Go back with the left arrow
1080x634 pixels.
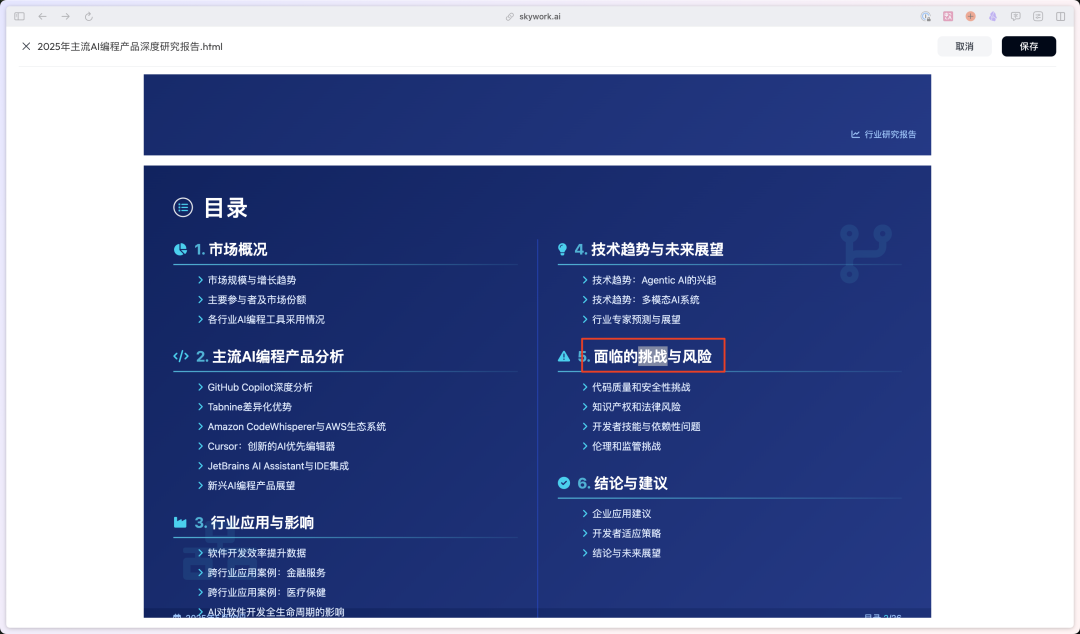pos(43,17)
